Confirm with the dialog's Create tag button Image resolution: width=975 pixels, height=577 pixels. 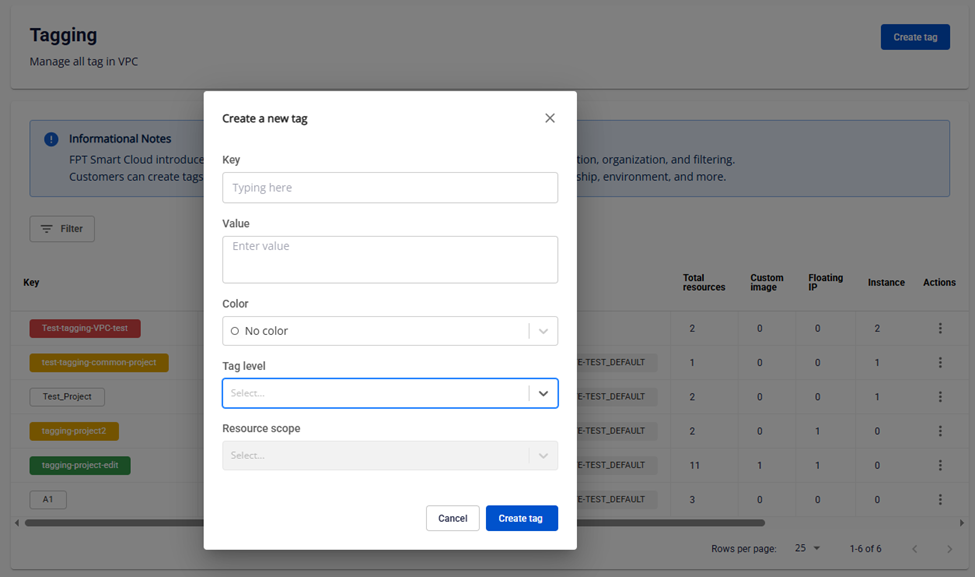coord(521,518)
